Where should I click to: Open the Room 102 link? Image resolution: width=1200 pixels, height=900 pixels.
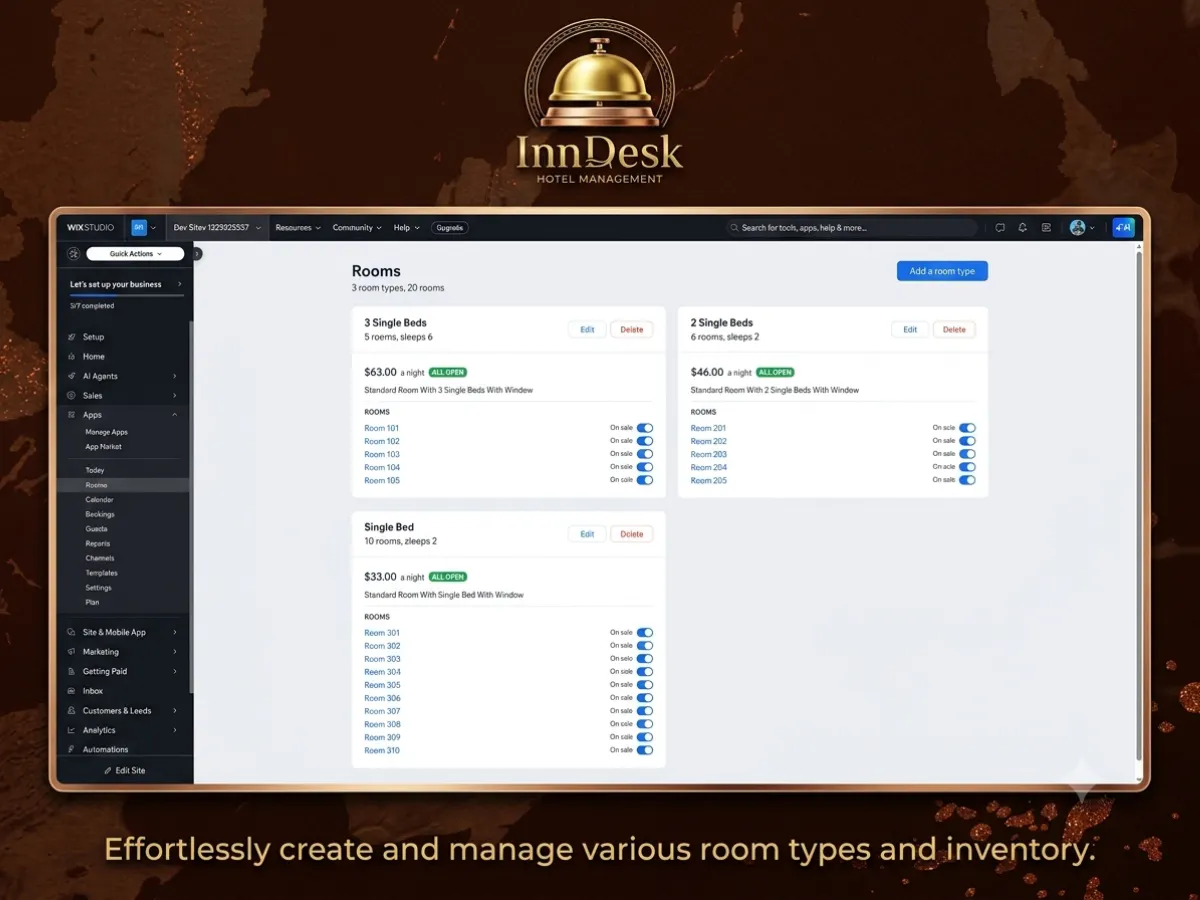tap(382, 441)
